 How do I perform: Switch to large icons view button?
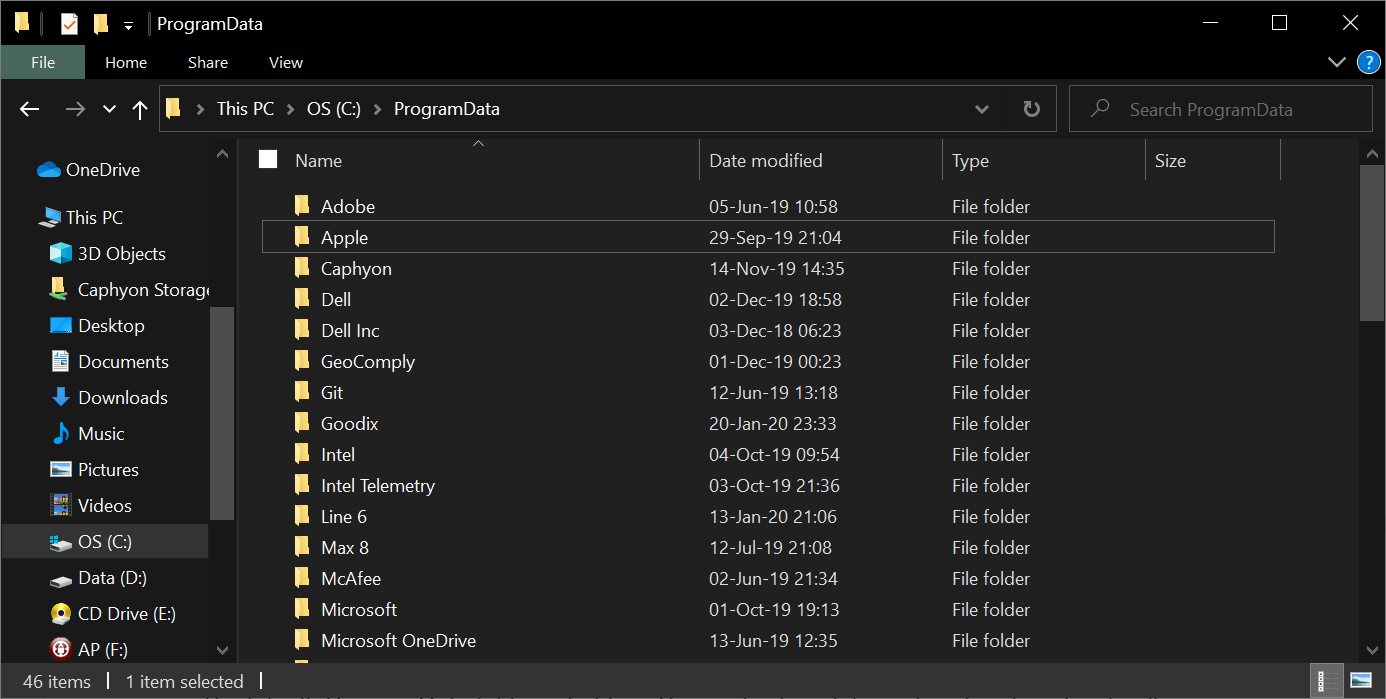coord(1360,681)
